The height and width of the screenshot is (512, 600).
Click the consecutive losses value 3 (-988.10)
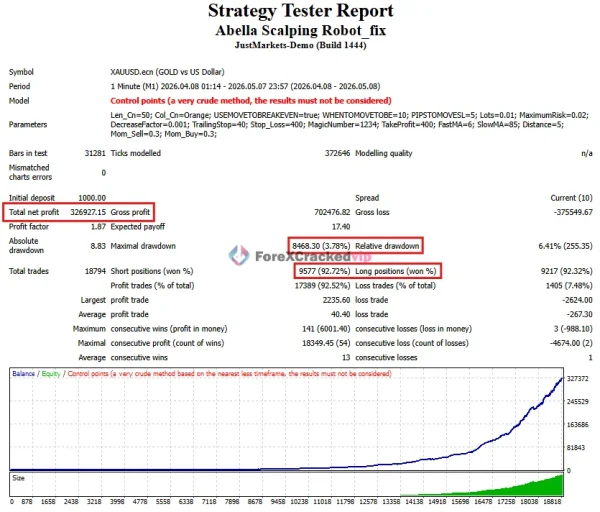tap(573, 329)
